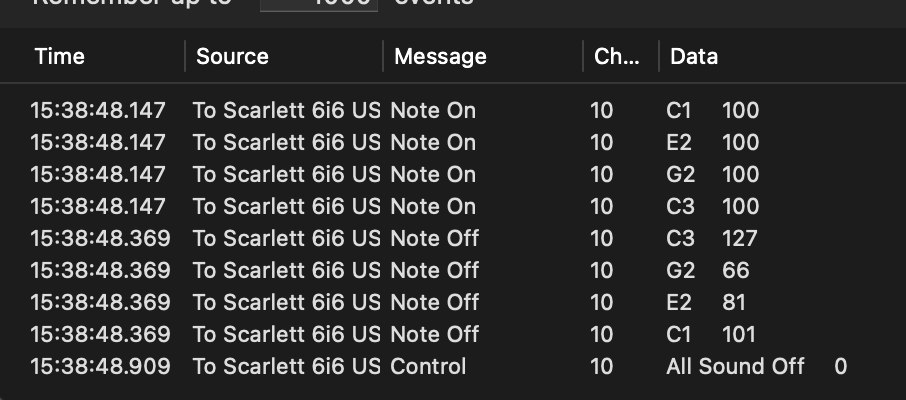Select the Note On C1 event row
The width and height of the screenshot is (906, 400).
coord(433,111)
